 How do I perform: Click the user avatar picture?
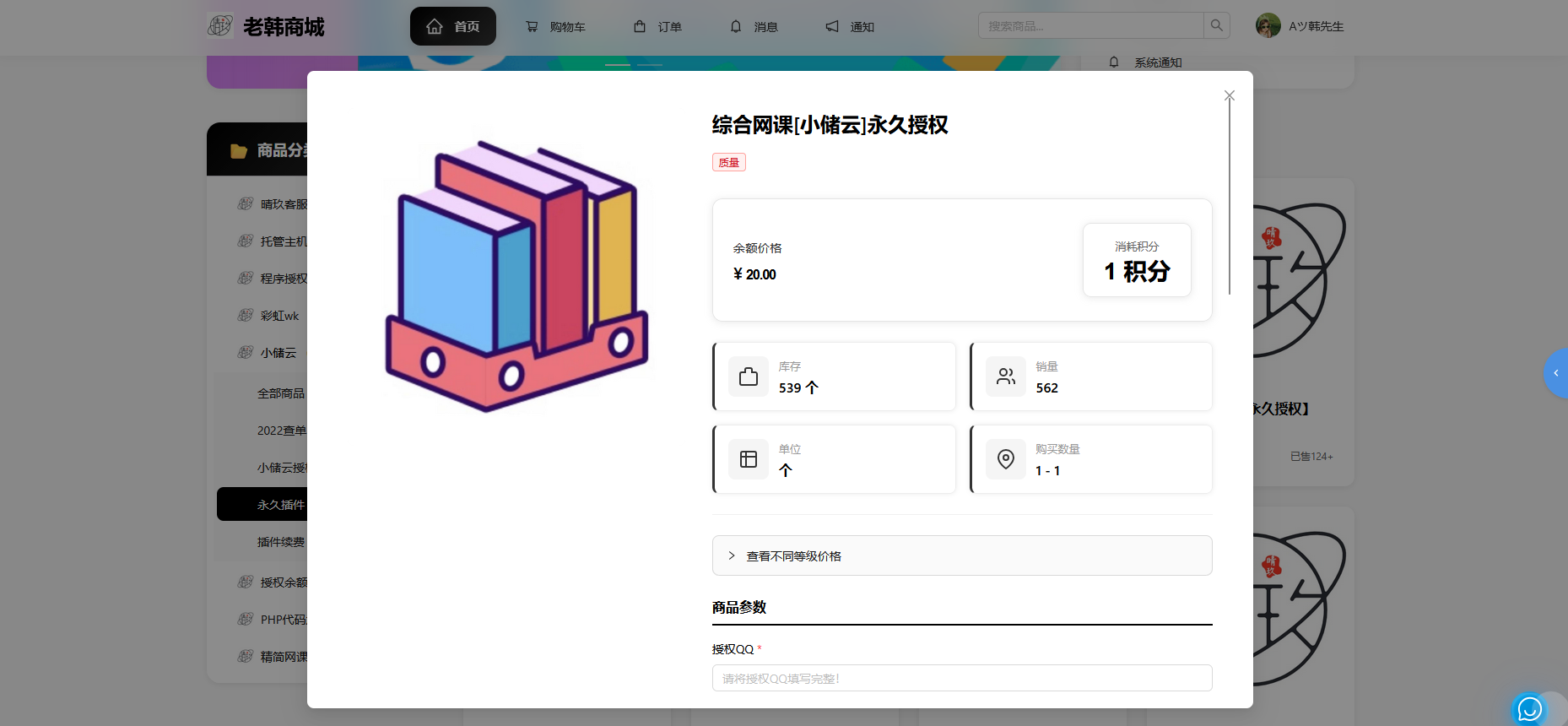coord(1268,26)
